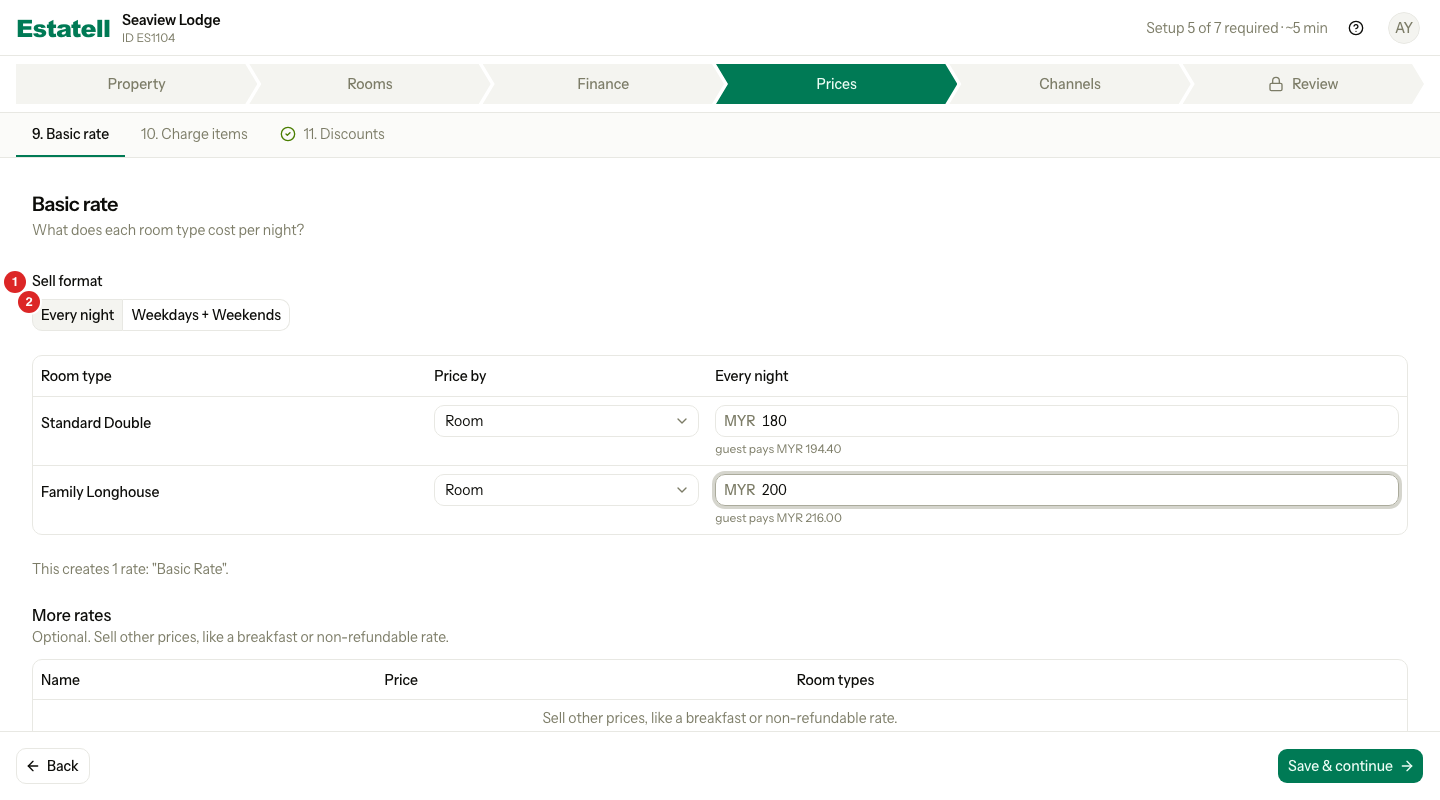Image resolution: width=1440 pixels, height=800 pixels.
Task: Click the Seaview Lodge property name
Action: coord(171,20)
